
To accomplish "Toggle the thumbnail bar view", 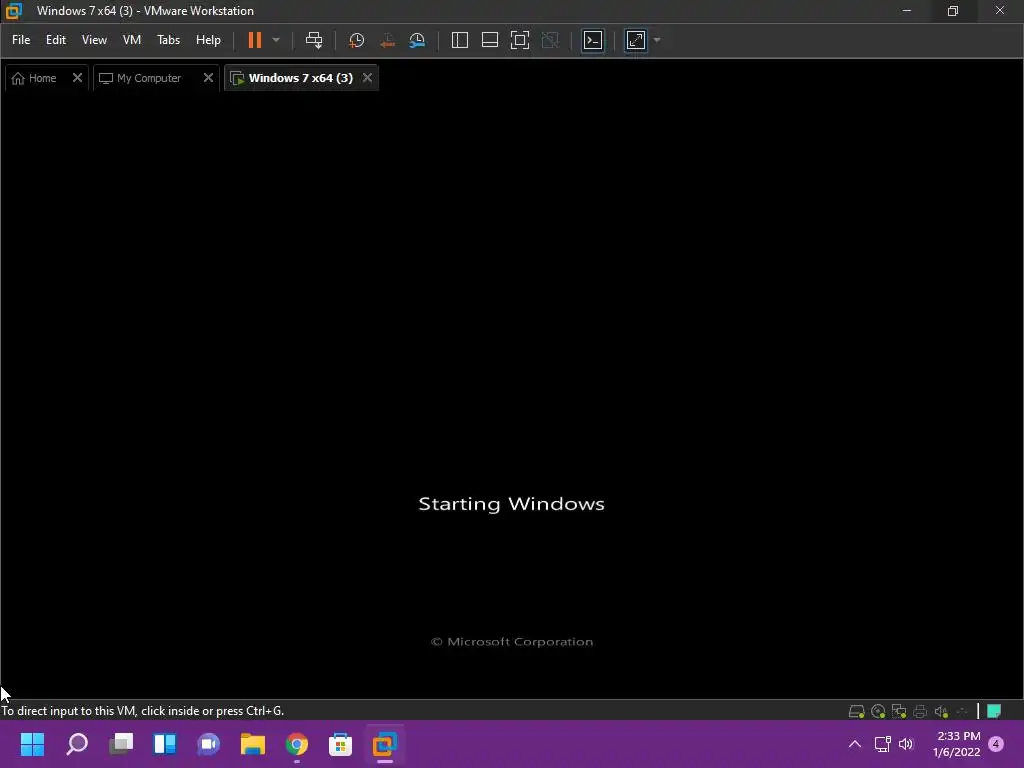I will click(x=490, y=40).
